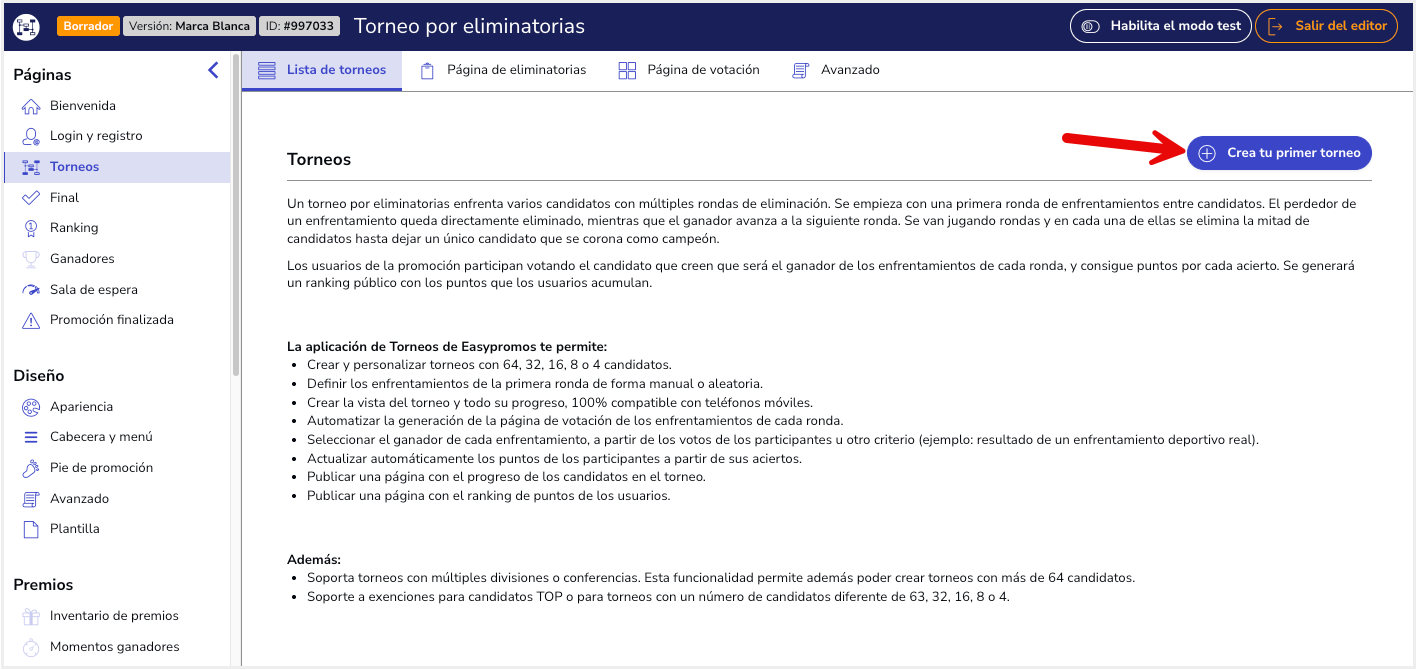Click bullet 'Publicar una página con el ranking de puntos'
Image resolution: width=1416 pixels, height=670 pixels.
(x=489, y=495)
